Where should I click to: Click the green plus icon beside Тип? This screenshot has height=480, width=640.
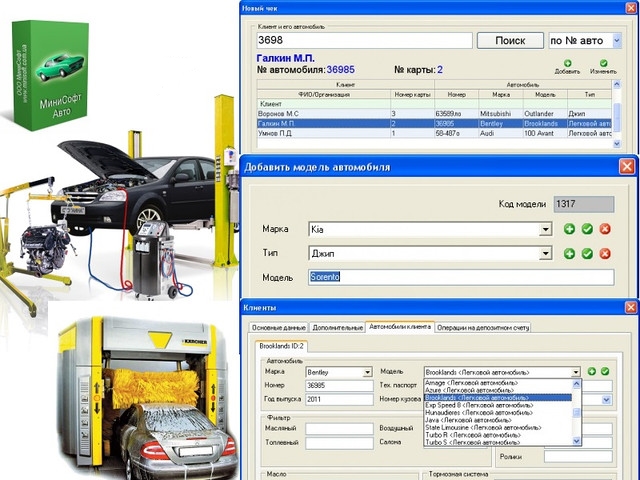click(569, 253)
